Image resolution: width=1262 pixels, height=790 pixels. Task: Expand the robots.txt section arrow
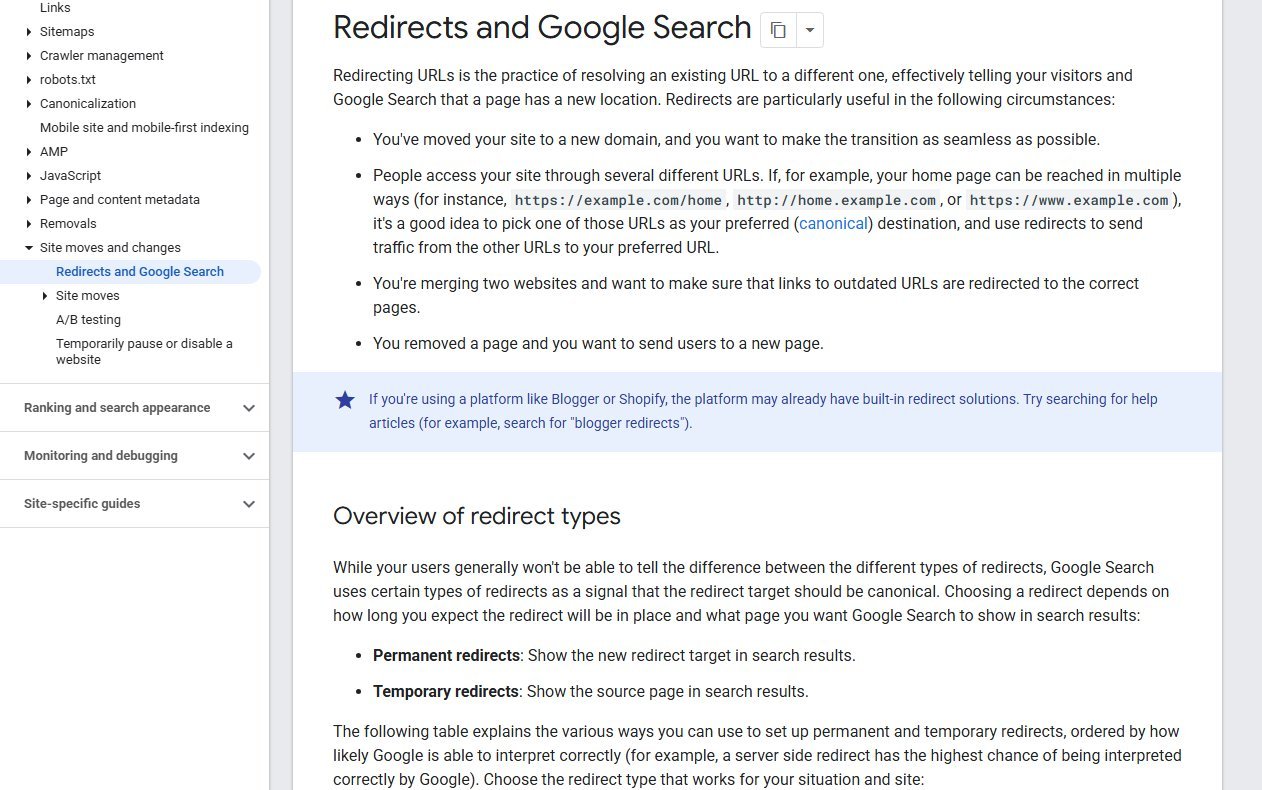pos(29,80)
